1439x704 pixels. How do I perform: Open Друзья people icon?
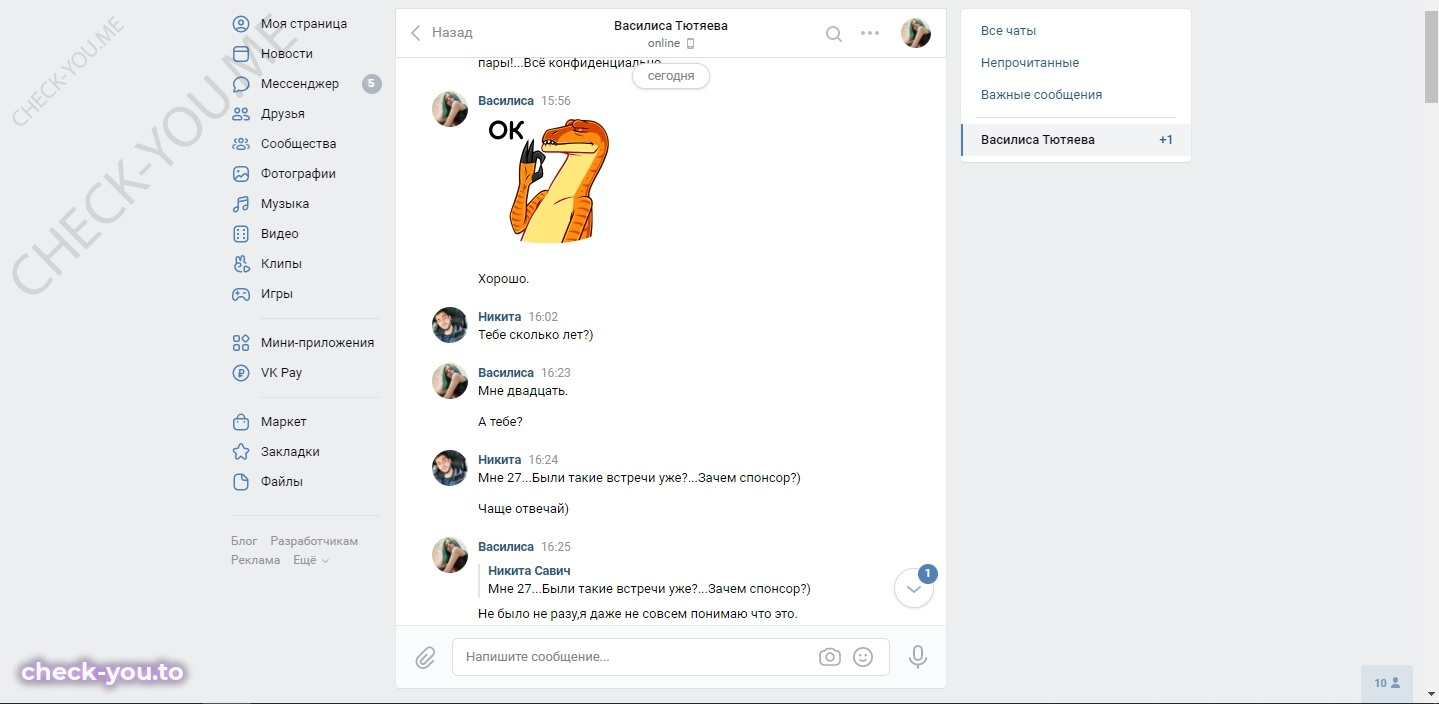click(240, 114)
